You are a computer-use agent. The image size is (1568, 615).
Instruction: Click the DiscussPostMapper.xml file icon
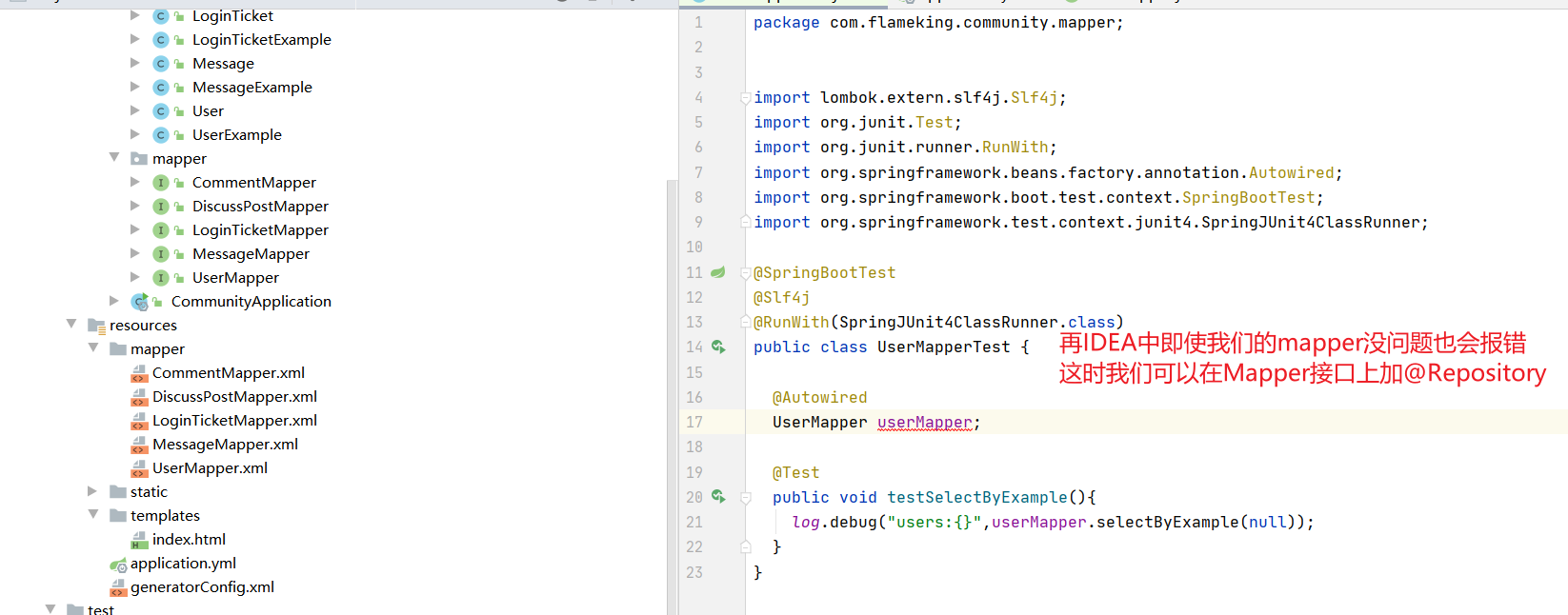[x=139, y=397]
